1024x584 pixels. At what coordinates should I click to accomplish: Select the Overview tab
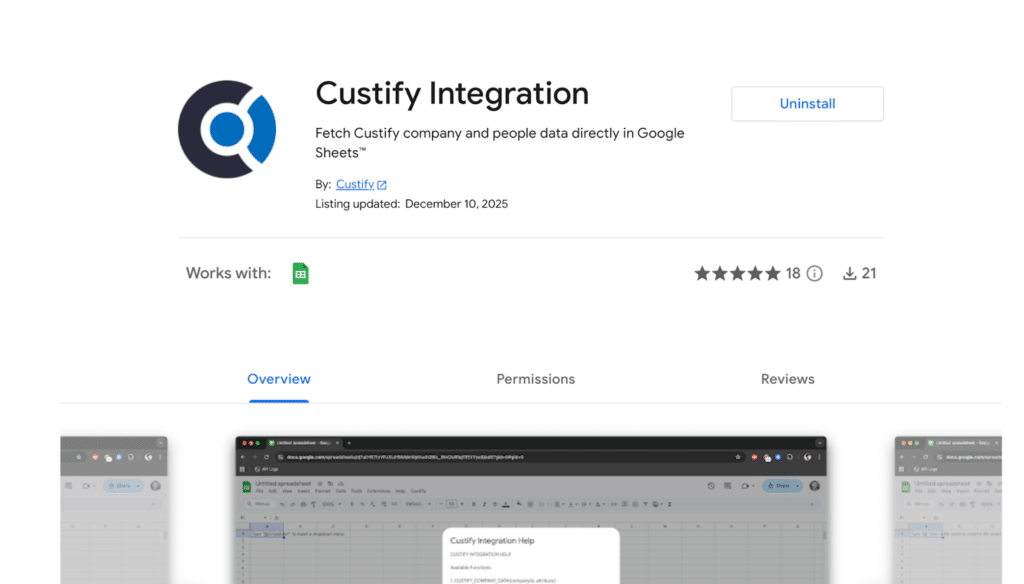tap(279, 379)
